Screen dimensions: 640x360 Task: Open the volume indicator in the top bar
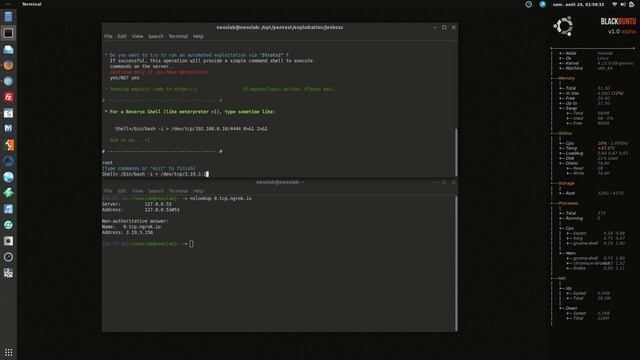coord(623,4)
